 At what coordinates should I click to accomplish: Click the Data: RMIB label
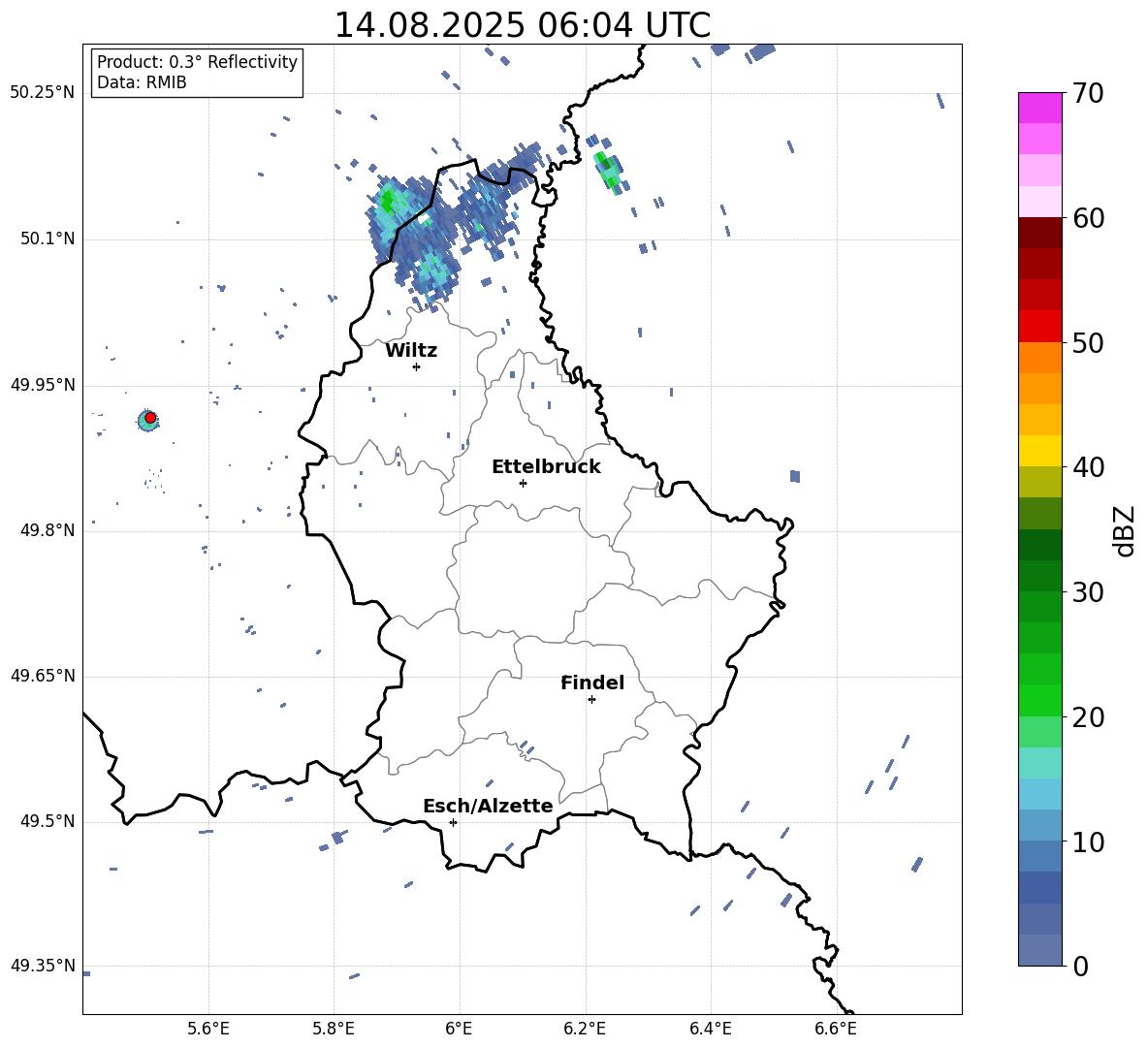(142, 82)
